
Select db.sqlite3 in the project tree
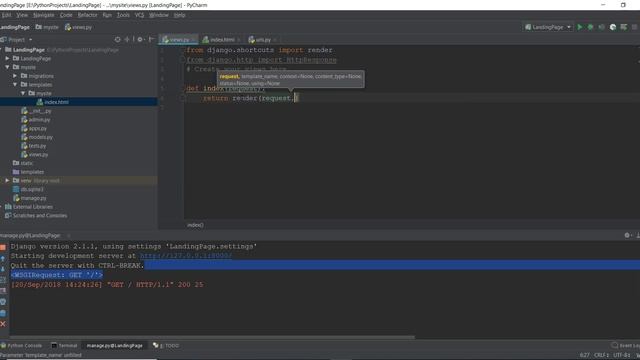pos(32,189)
